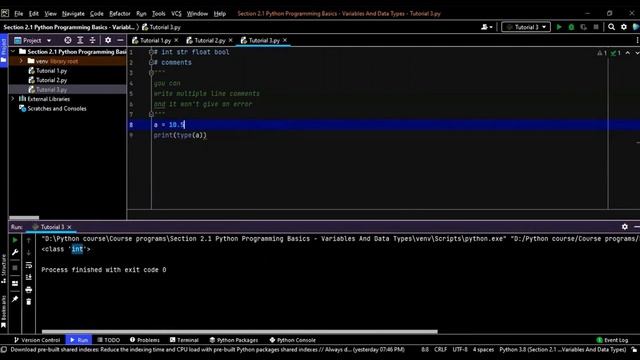640x360 pixels.
Task: Close the Tutorial 3 run tab
Action: [x=69, y=227]
